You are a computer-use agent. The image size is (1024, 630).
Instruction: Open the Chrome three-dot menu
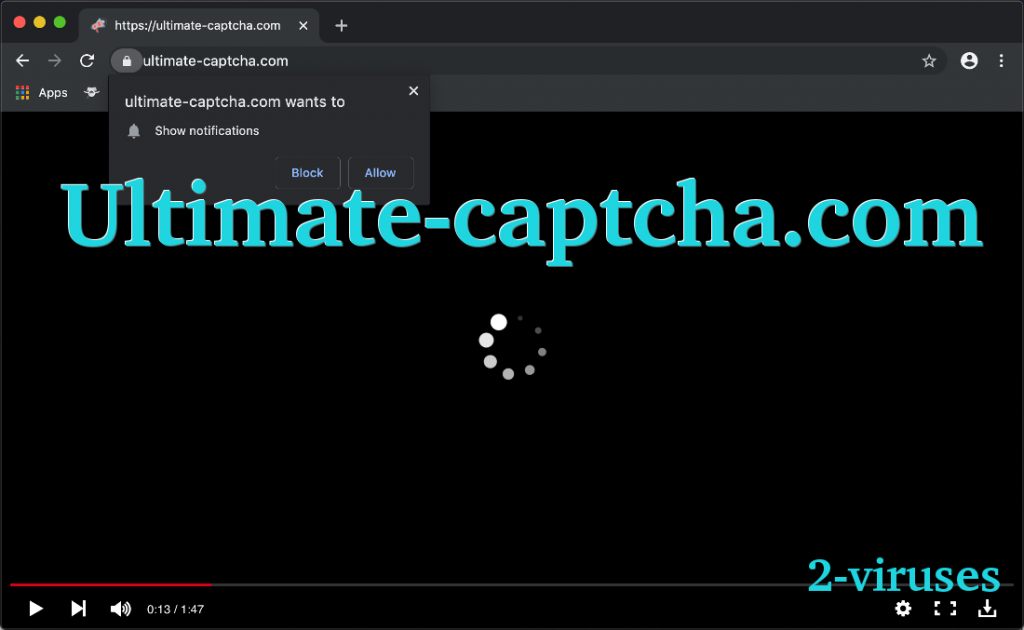tap(1002, 60)
